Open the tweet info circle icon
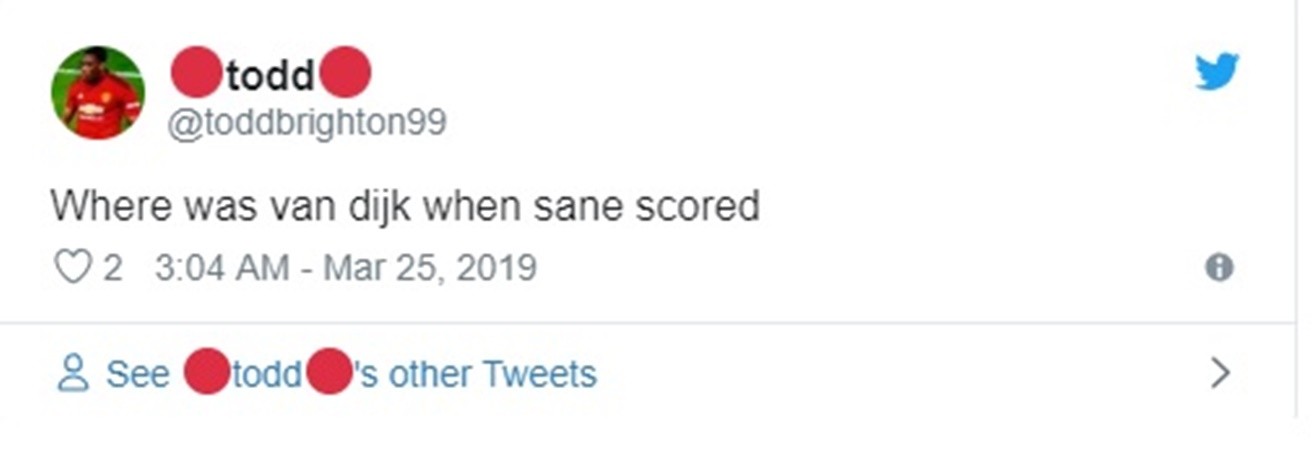1314x450 pixels. [1218, 268]
